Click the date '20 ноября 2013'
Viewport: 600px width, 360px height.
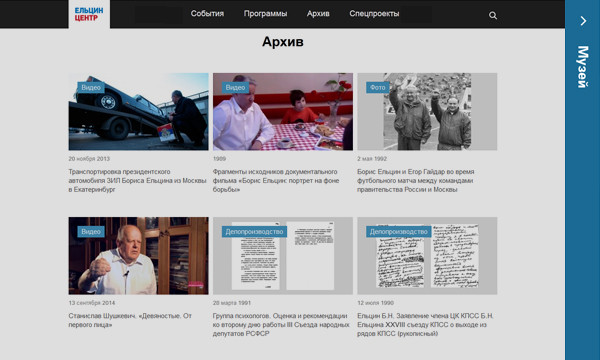point(89,159)
